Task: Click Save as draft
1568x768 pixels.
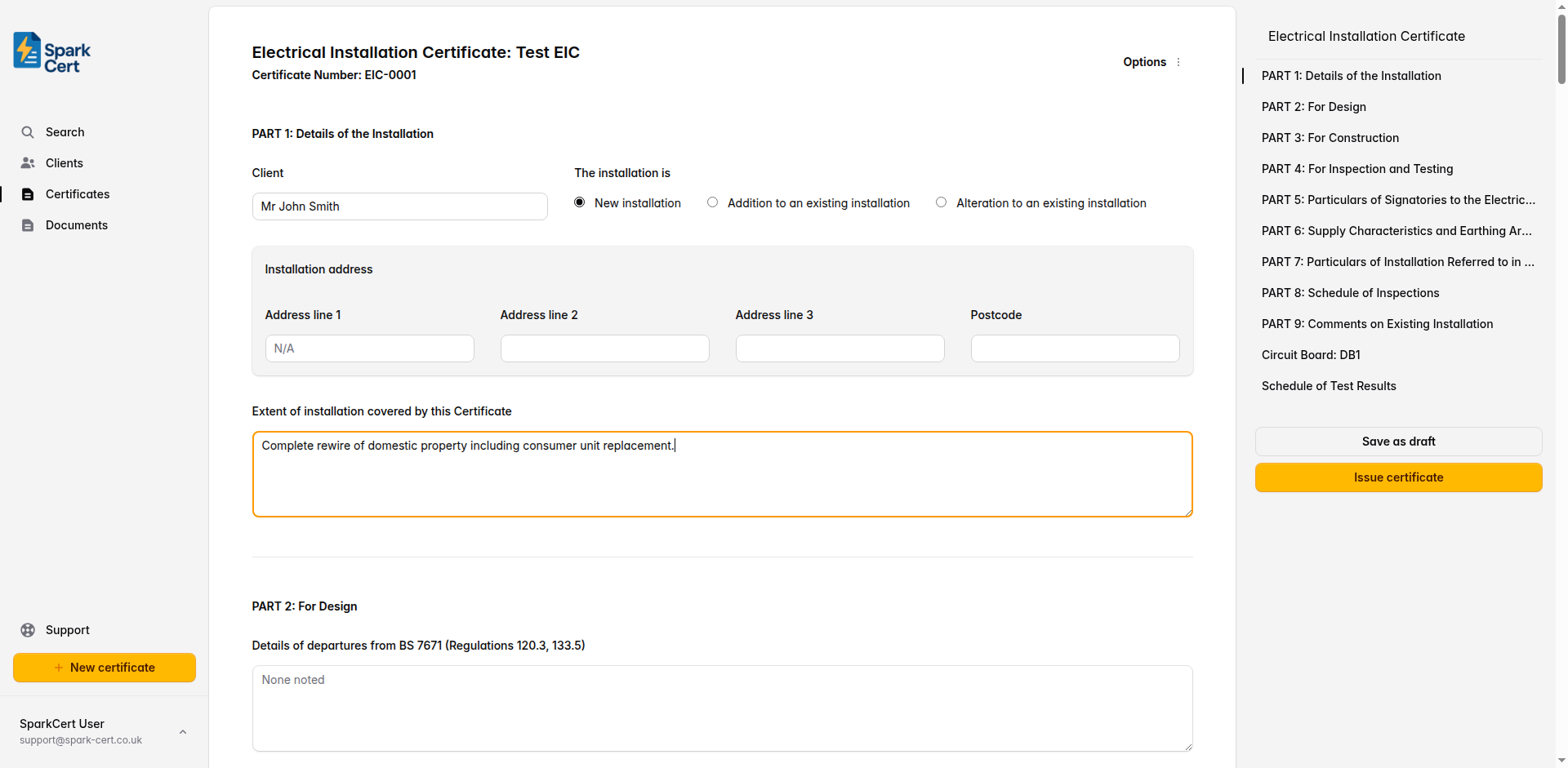Action: [1398, 441]
